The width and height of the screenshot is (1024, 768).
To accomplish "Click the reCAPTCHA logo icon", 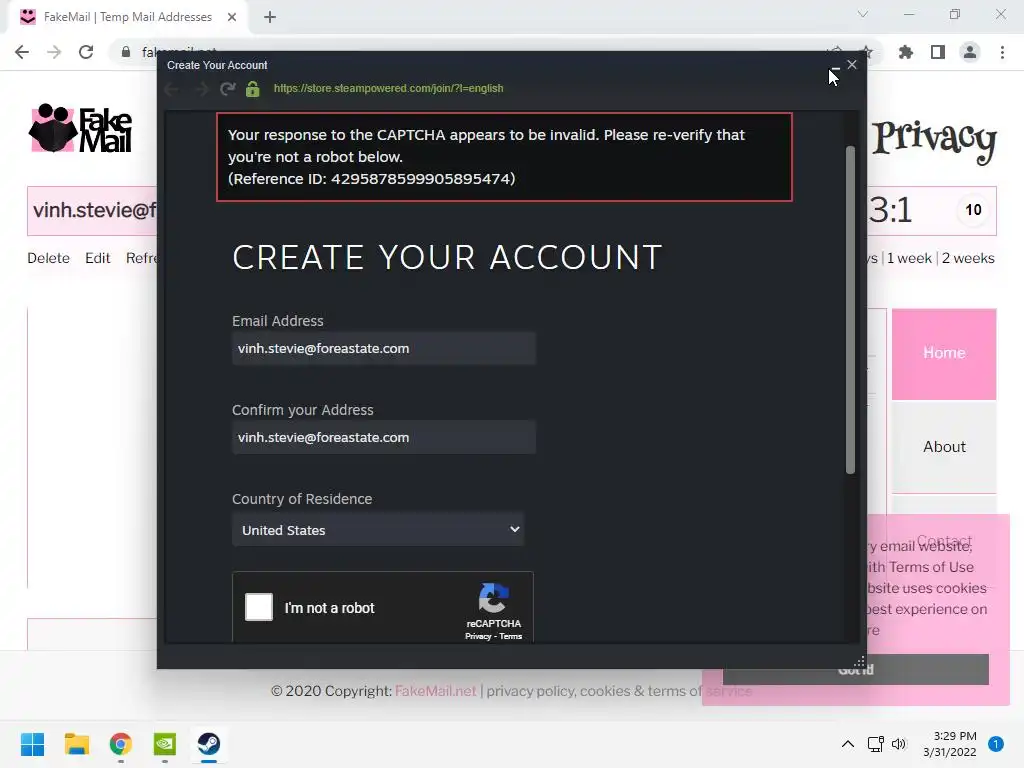I will (493, 598).
